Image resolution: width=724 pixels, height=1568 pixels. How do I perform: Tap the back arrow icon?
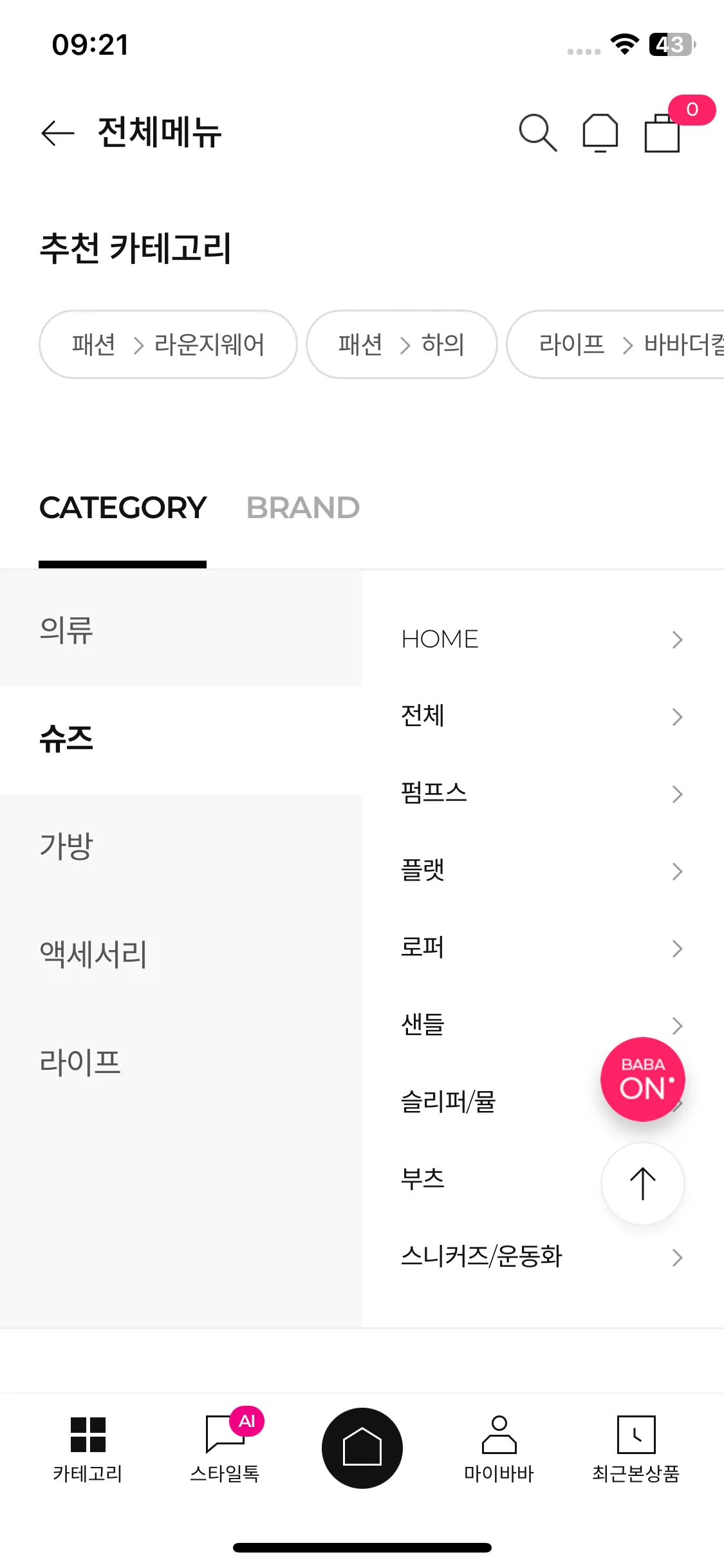tap(58, 133)
